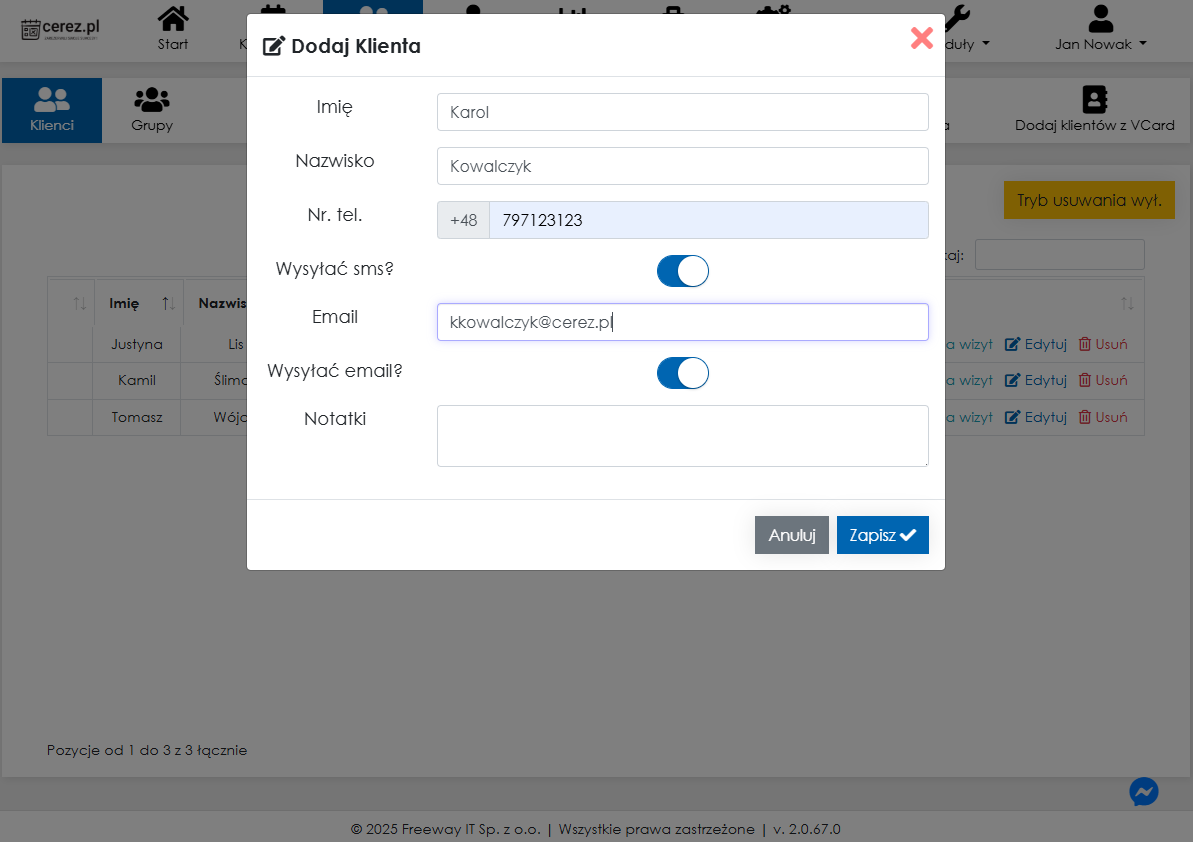Viewport: 1193px width, 842px height.
Task: Click the Notatki text area
Action: click(x=682, y=436)
